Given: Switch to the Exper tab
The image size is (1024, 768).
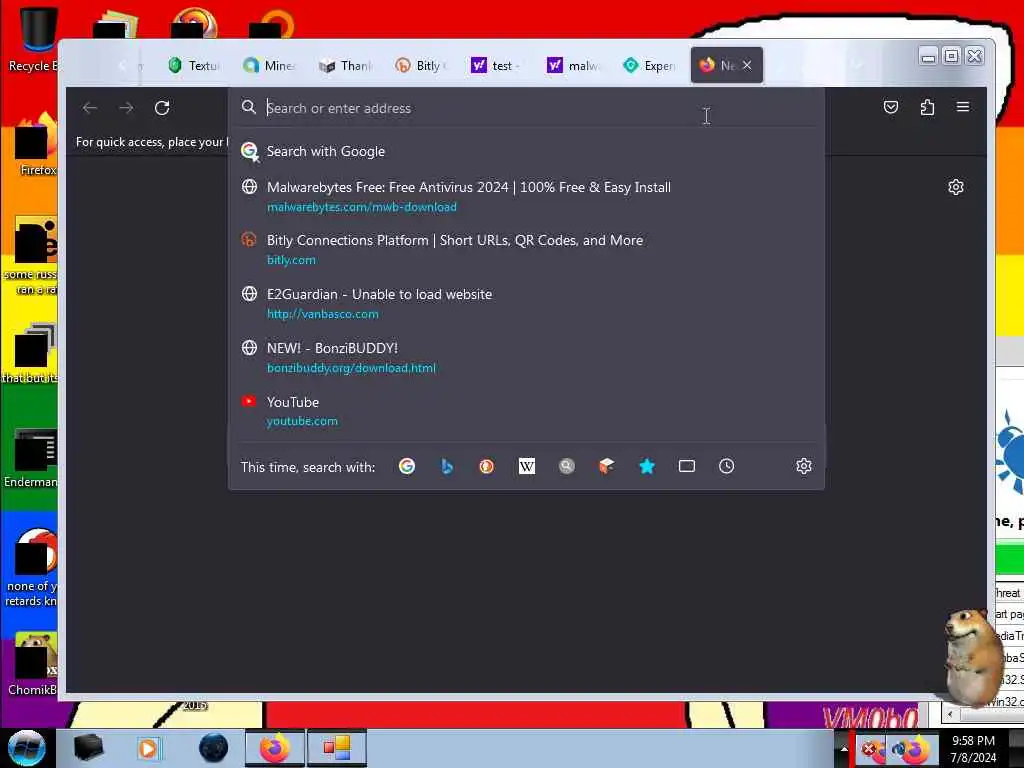Looking at the screenshot, I should pos(648,65).
